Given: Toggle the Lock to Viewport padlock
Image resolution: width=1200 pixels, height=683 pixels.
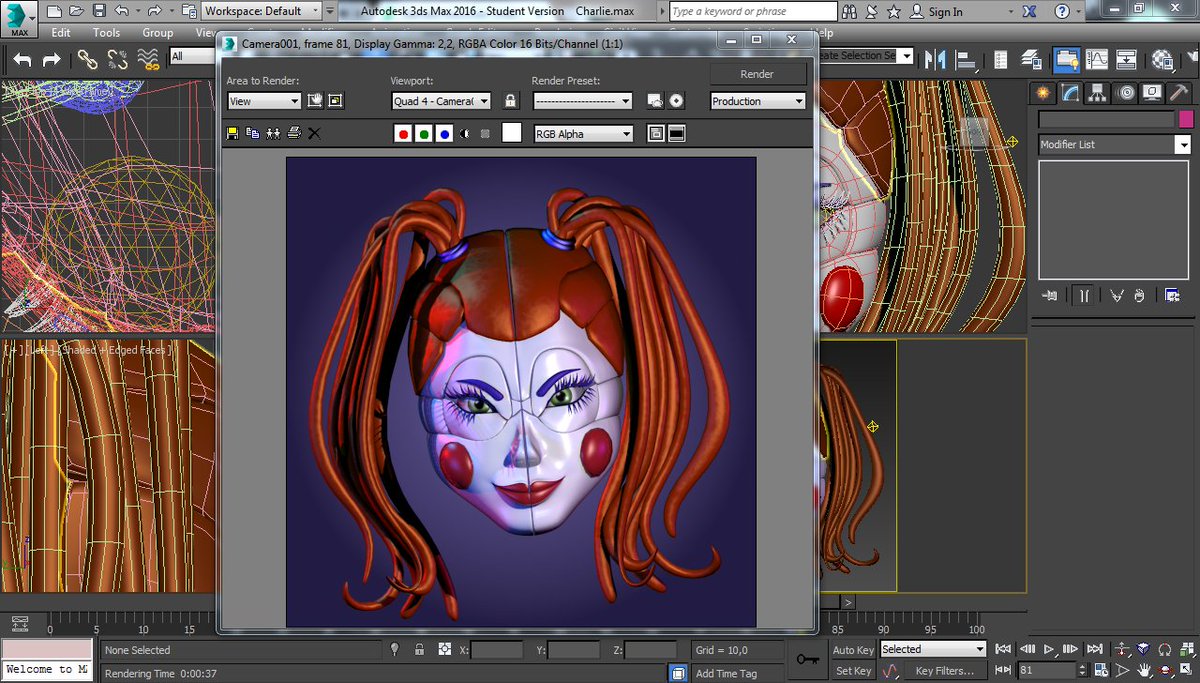Looking at the screenshot, I should pyautogui.click(x=511, y=101).
